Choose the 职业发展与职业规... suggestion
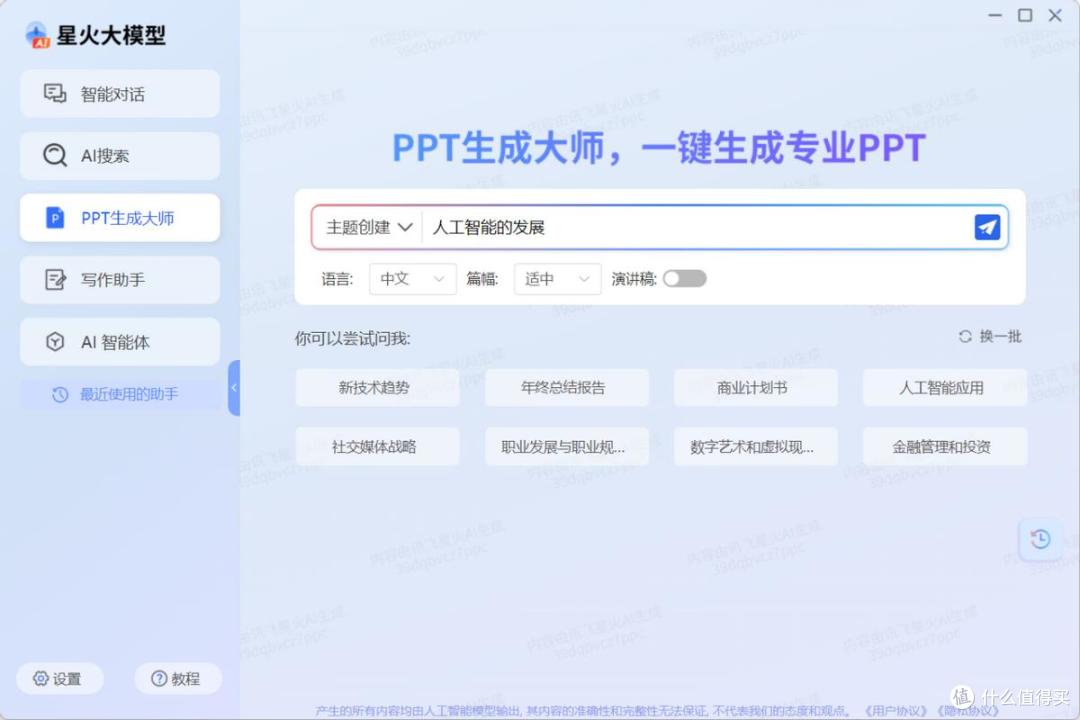The height and width of the screenshot is (720, 1080). pos(567,446)
